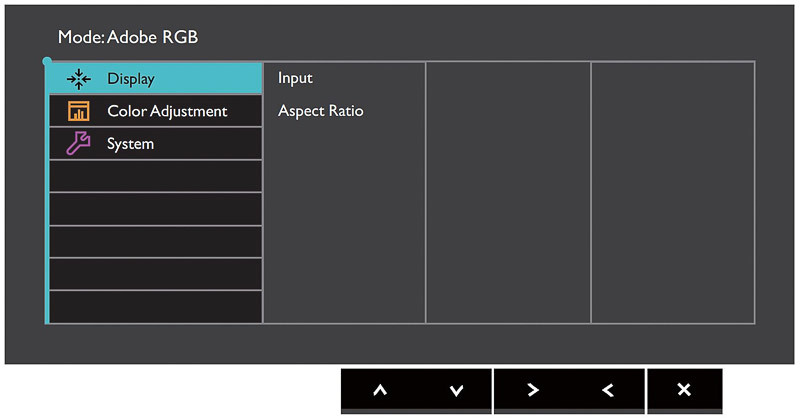
Task: Click the first empty row below System
Action: pos(155,176)
